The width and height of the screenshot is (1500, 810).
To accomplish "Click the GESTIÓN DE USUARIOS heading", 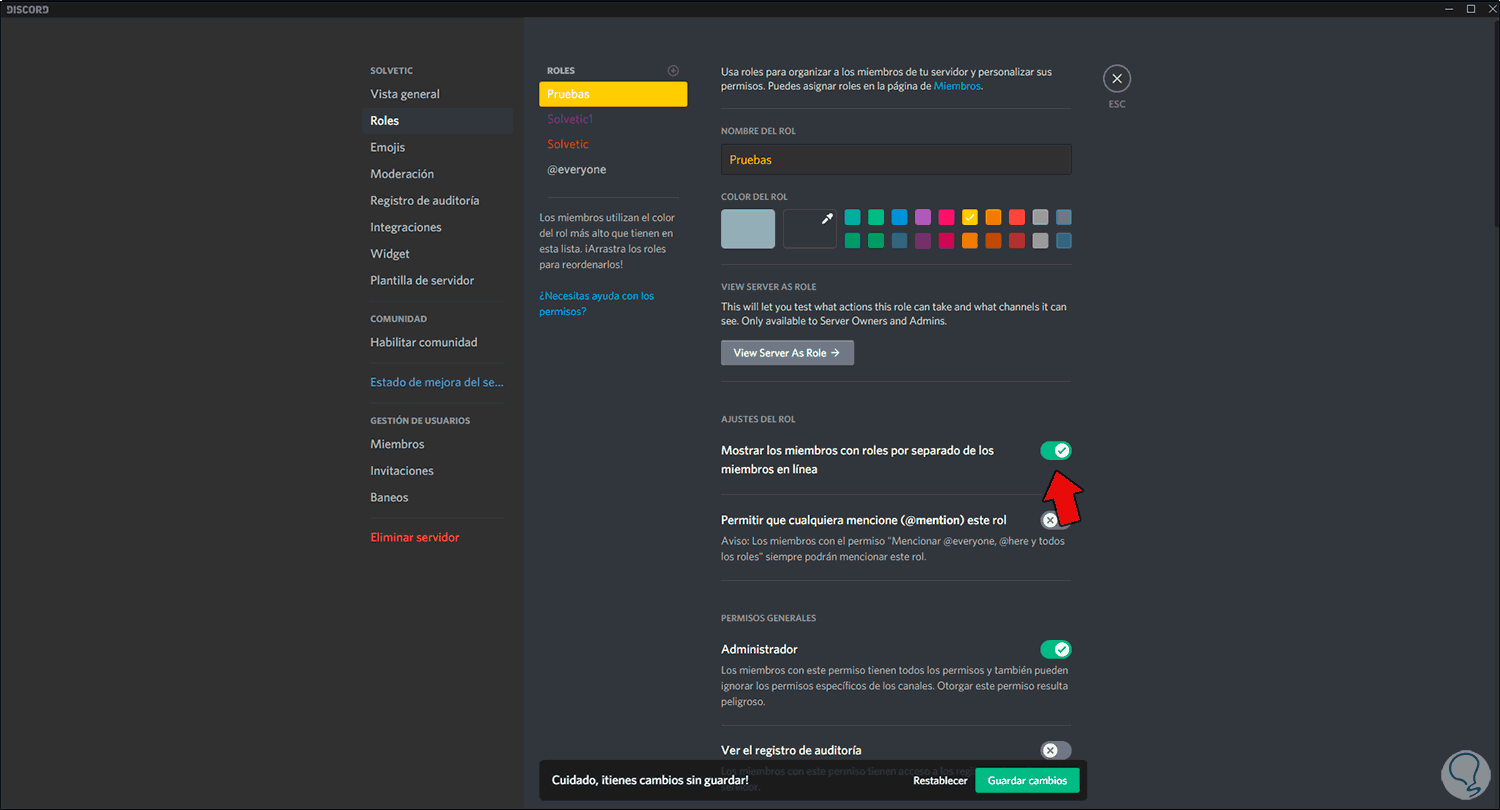I will [x=420, y=421].
